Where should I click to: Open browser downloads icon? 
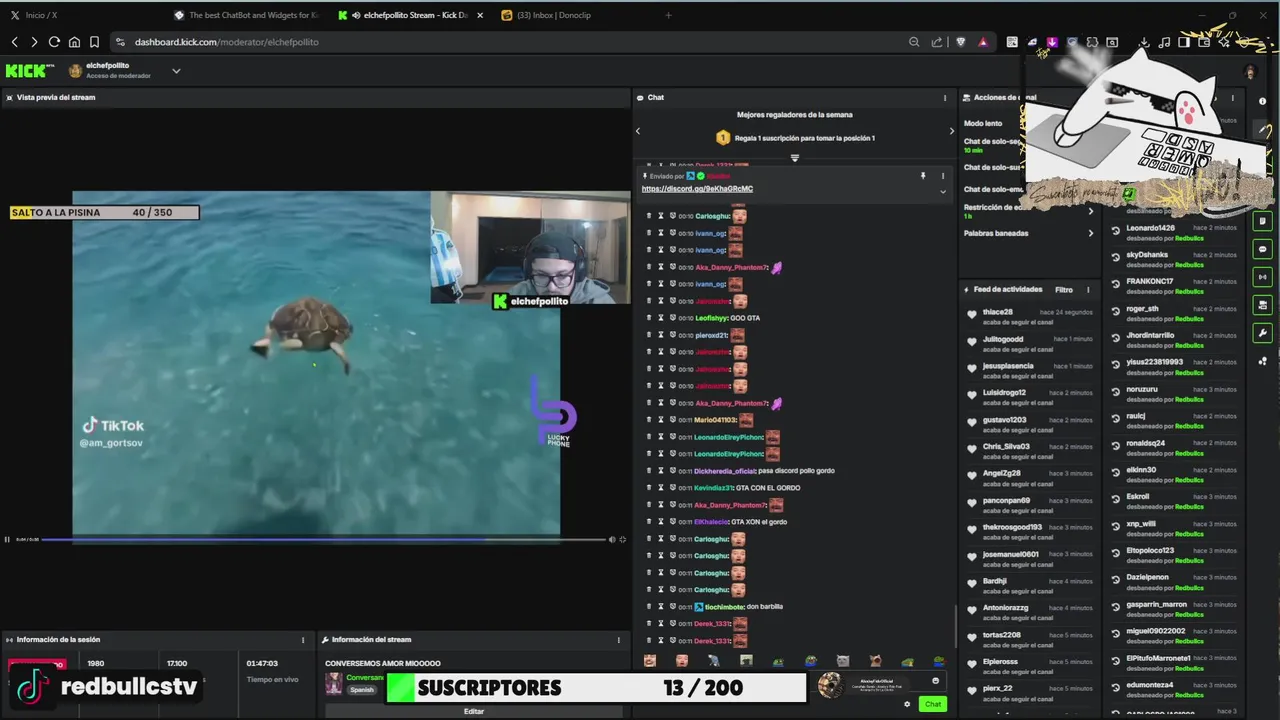click(1144, 42)
